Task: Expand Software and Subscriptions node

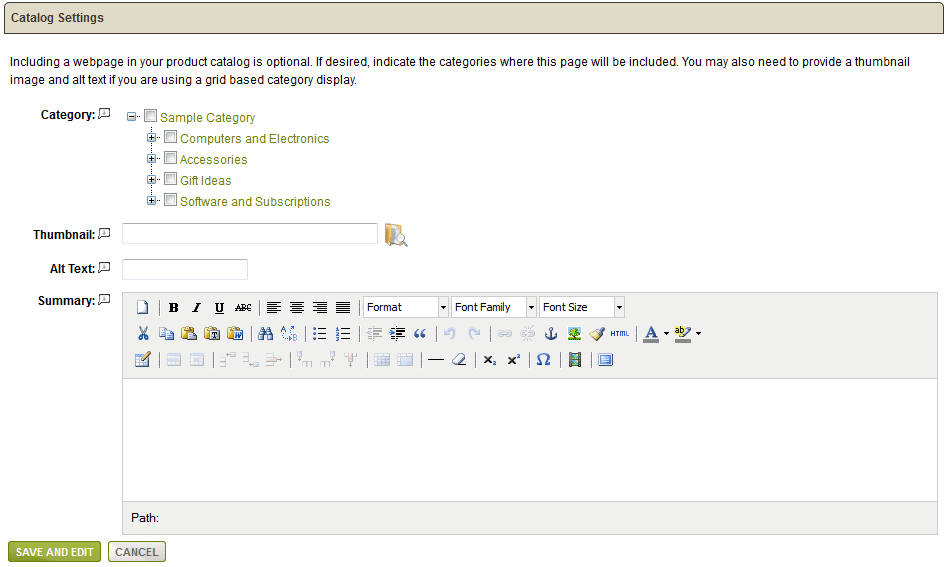Action: 151,201
